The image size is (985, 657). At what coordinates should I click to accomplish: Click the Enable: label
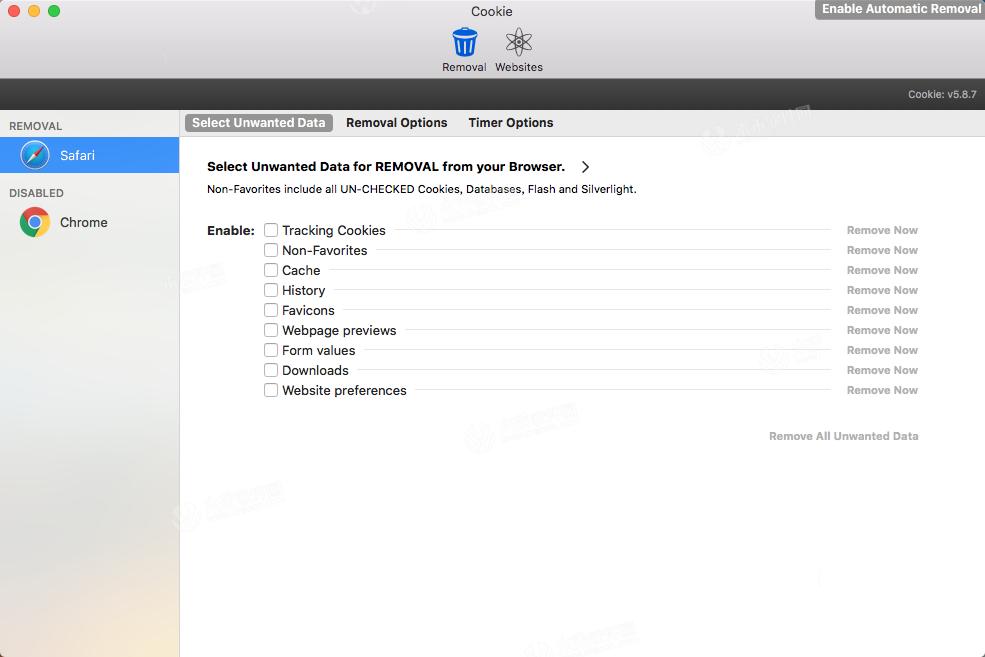click(x=231, y=231)
